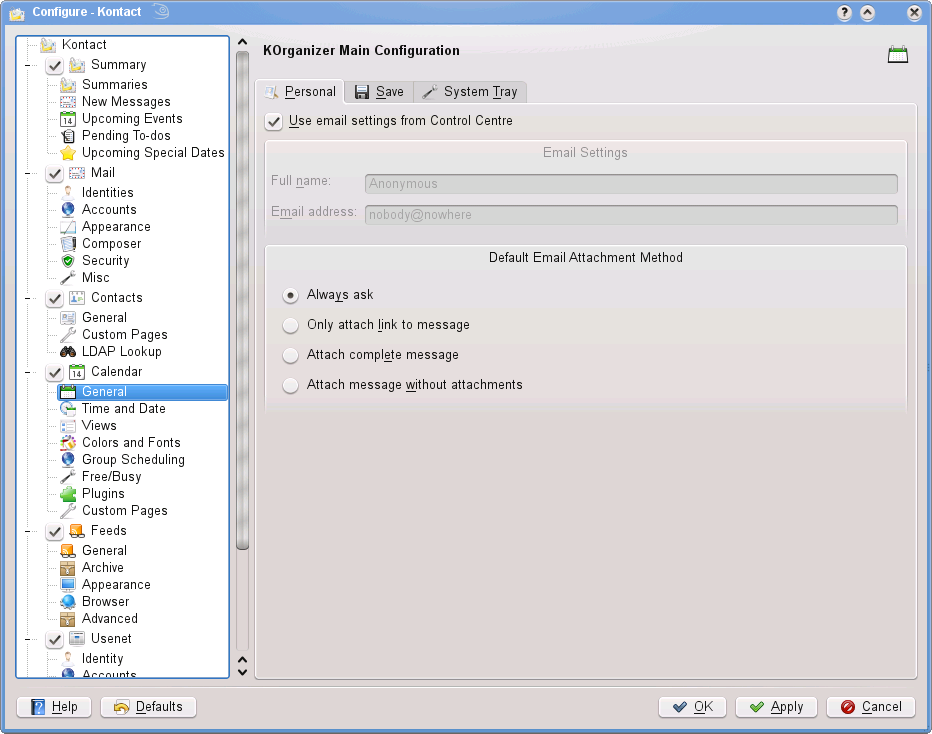Click the Time and Date clock icon
Image resolution: width=932 pixels, height=734 pixels.
(68, 408)
